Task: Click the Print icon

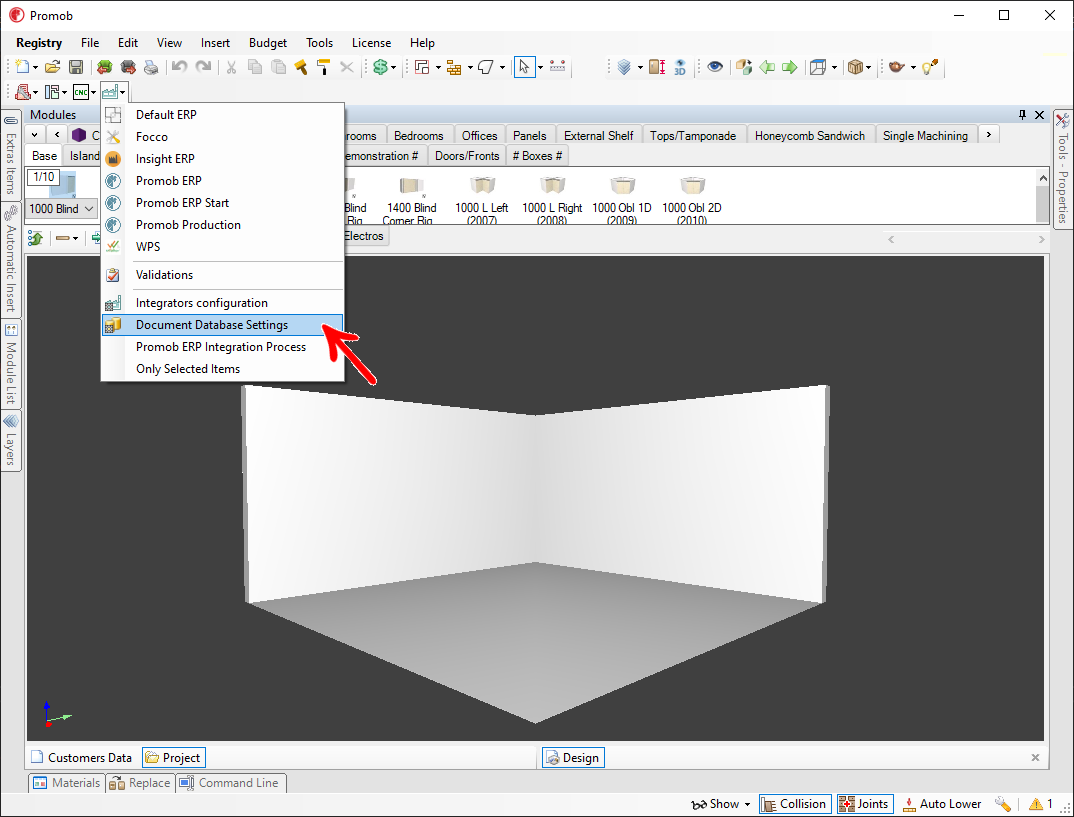Action: click(x=151, y=66)
